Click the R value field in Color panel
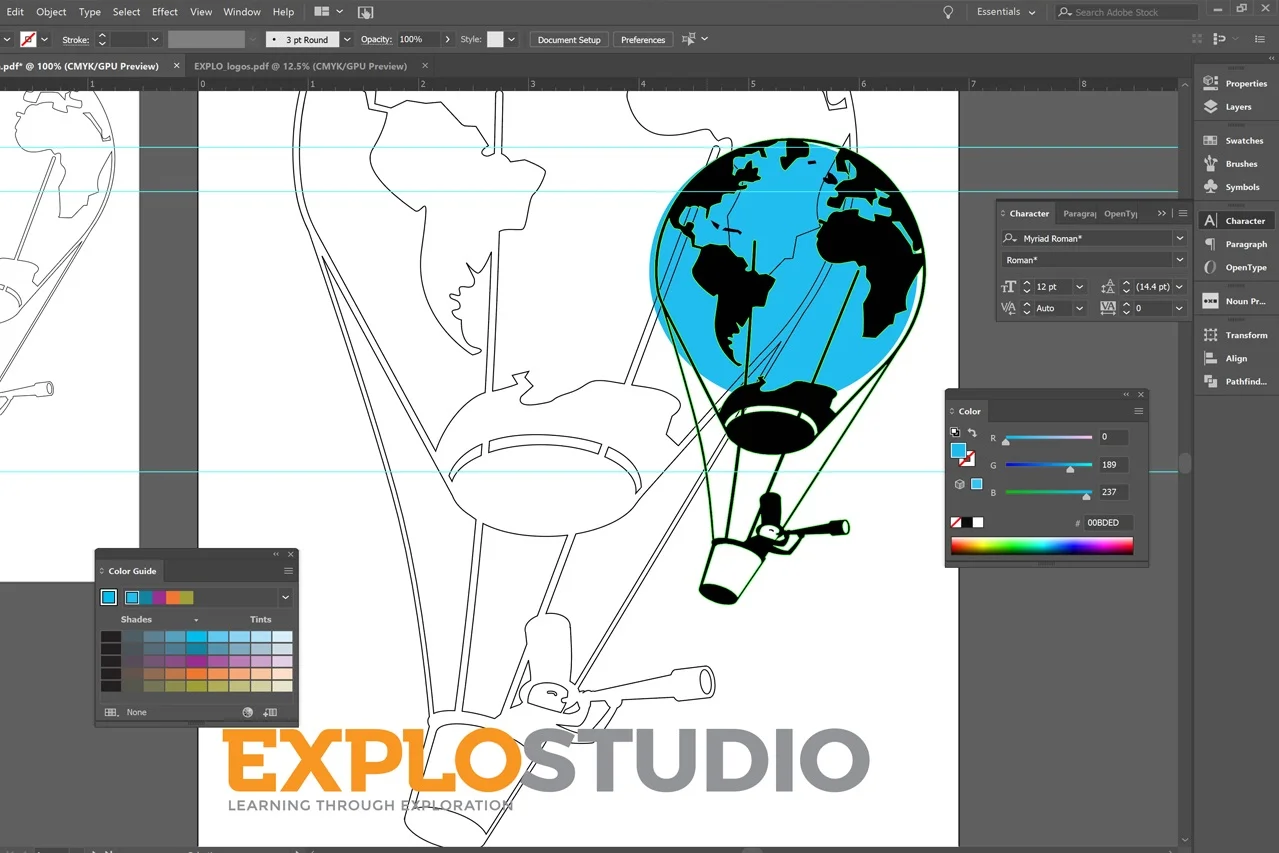 pos(1113,437)
